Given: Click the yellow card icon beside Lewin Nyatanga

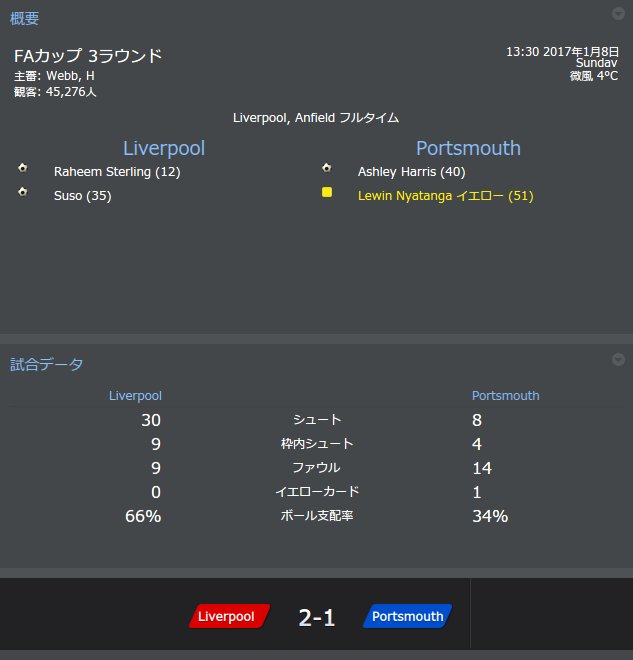Looking at the screenshot, I should click(327, 192).
